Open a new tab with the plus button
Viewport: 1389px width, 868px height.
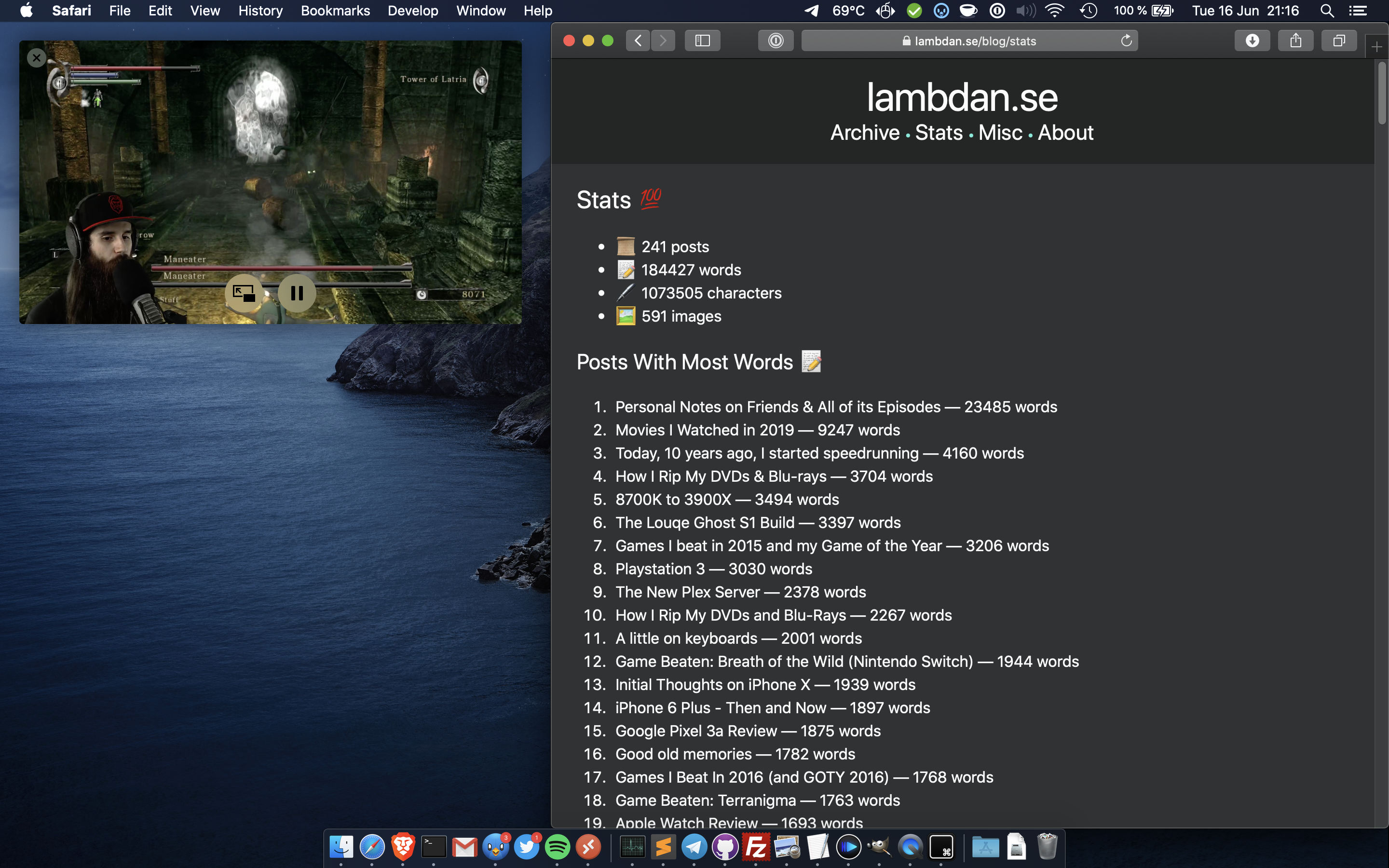(x=1376, y=47)
